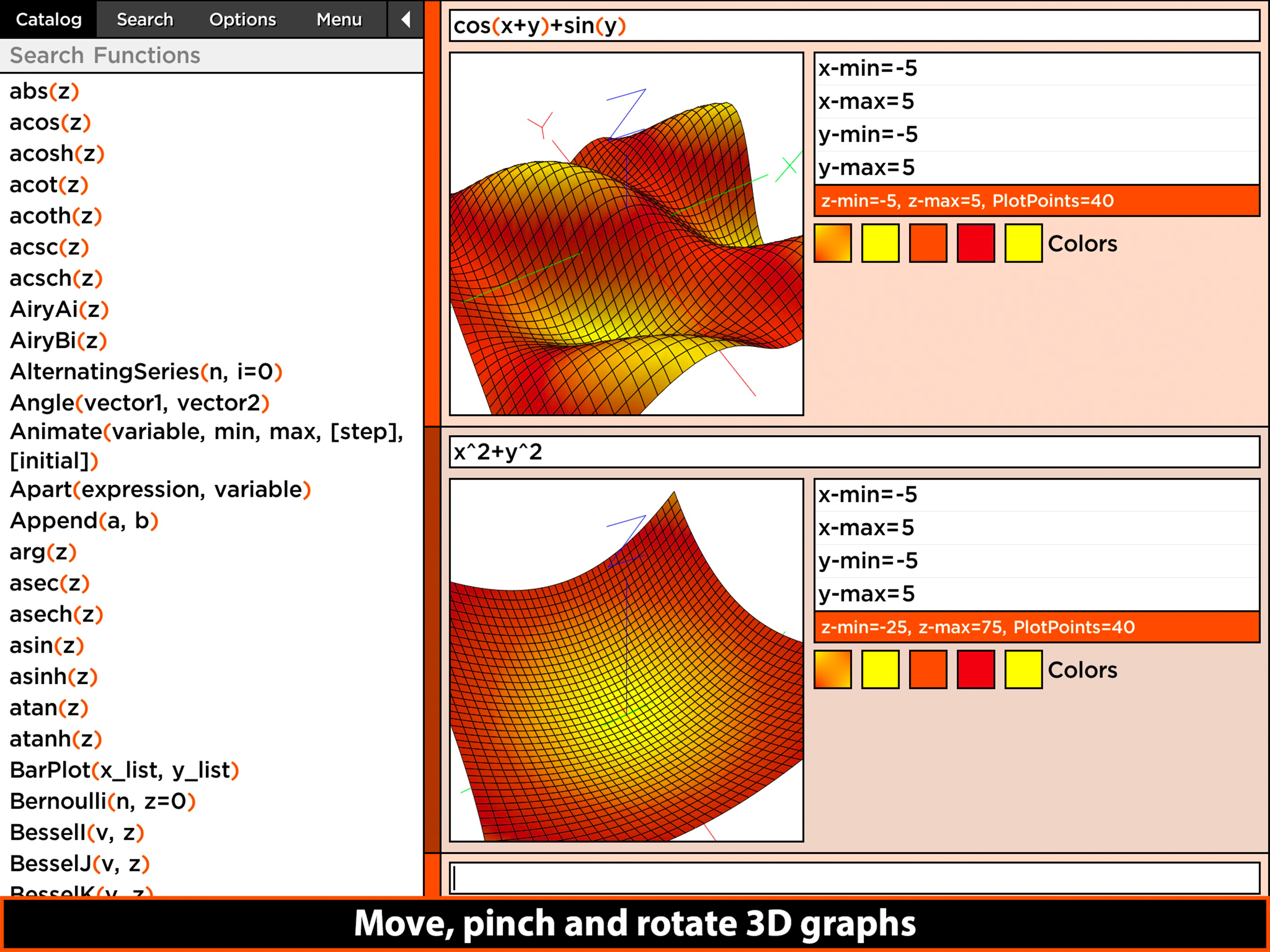Select BarPlot(x_list, y_list) from catalog

pos(124,770)
